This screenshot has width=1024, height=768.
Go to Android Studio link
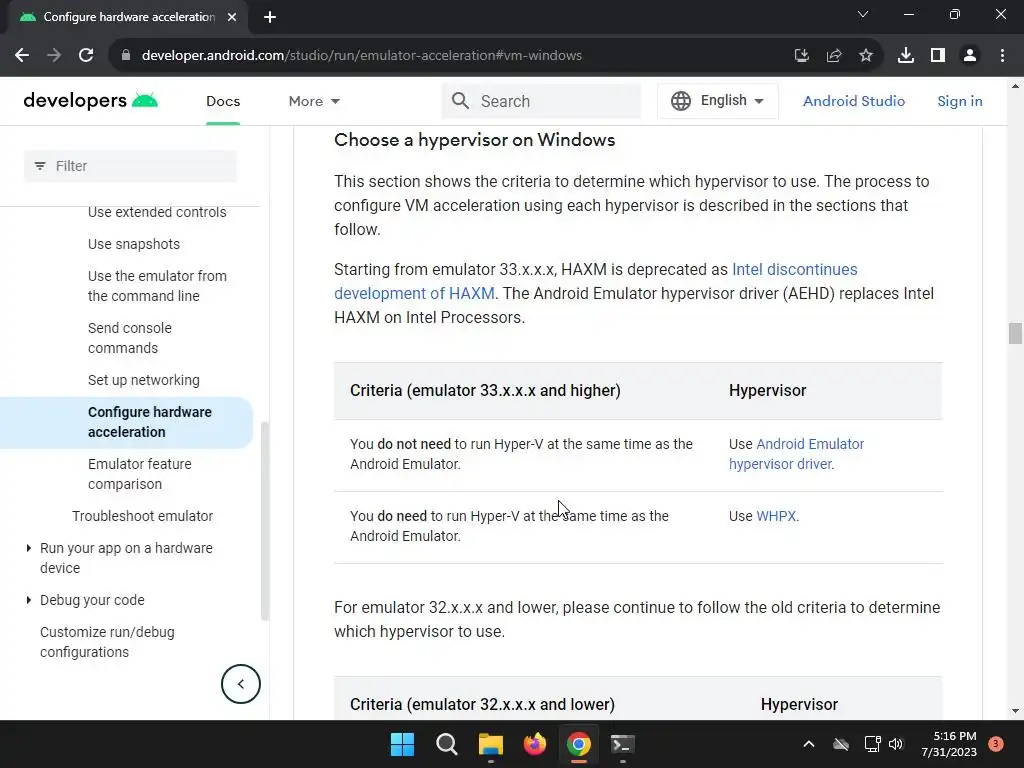pyautogui.click(x=854, y=101)
